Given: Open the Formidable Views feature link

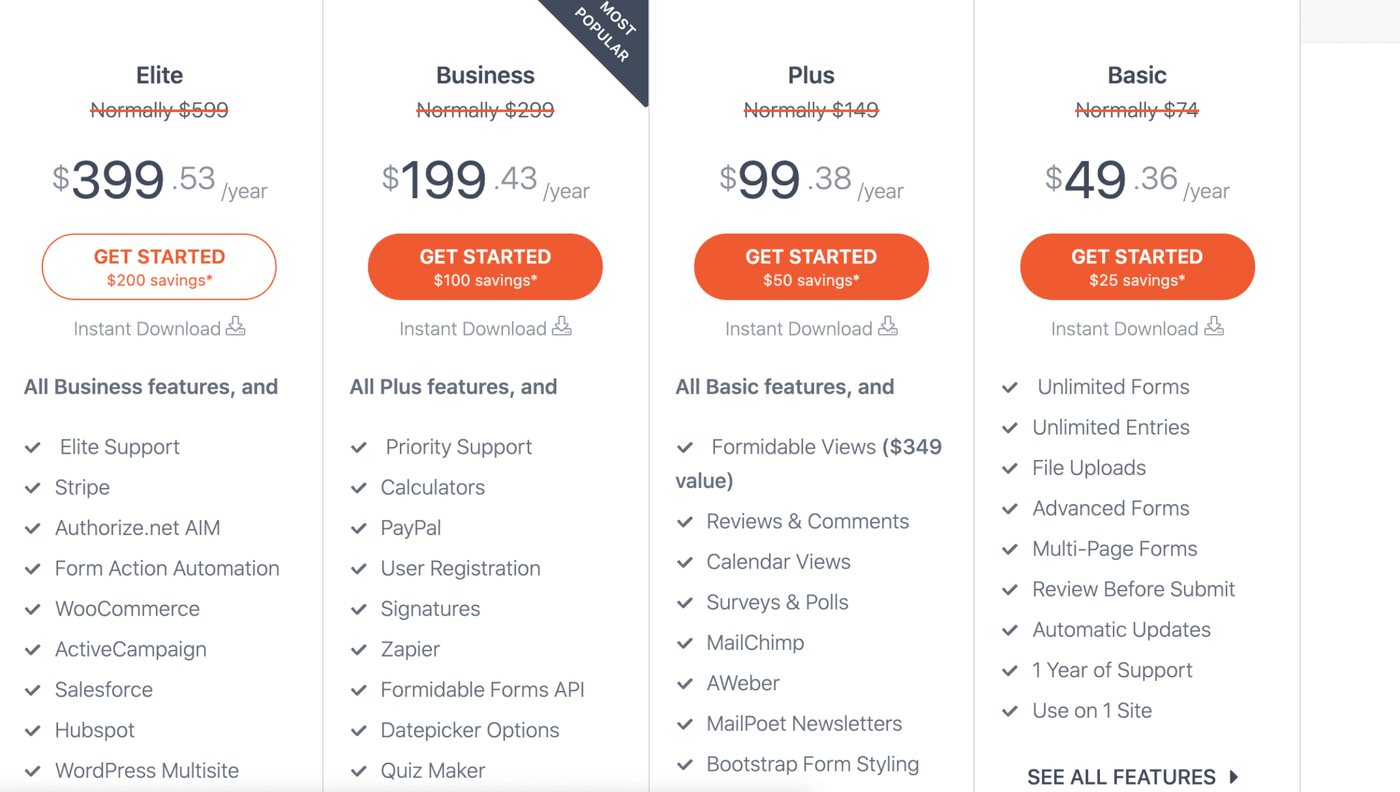Looking at the screenshot, I should (793, 447).
